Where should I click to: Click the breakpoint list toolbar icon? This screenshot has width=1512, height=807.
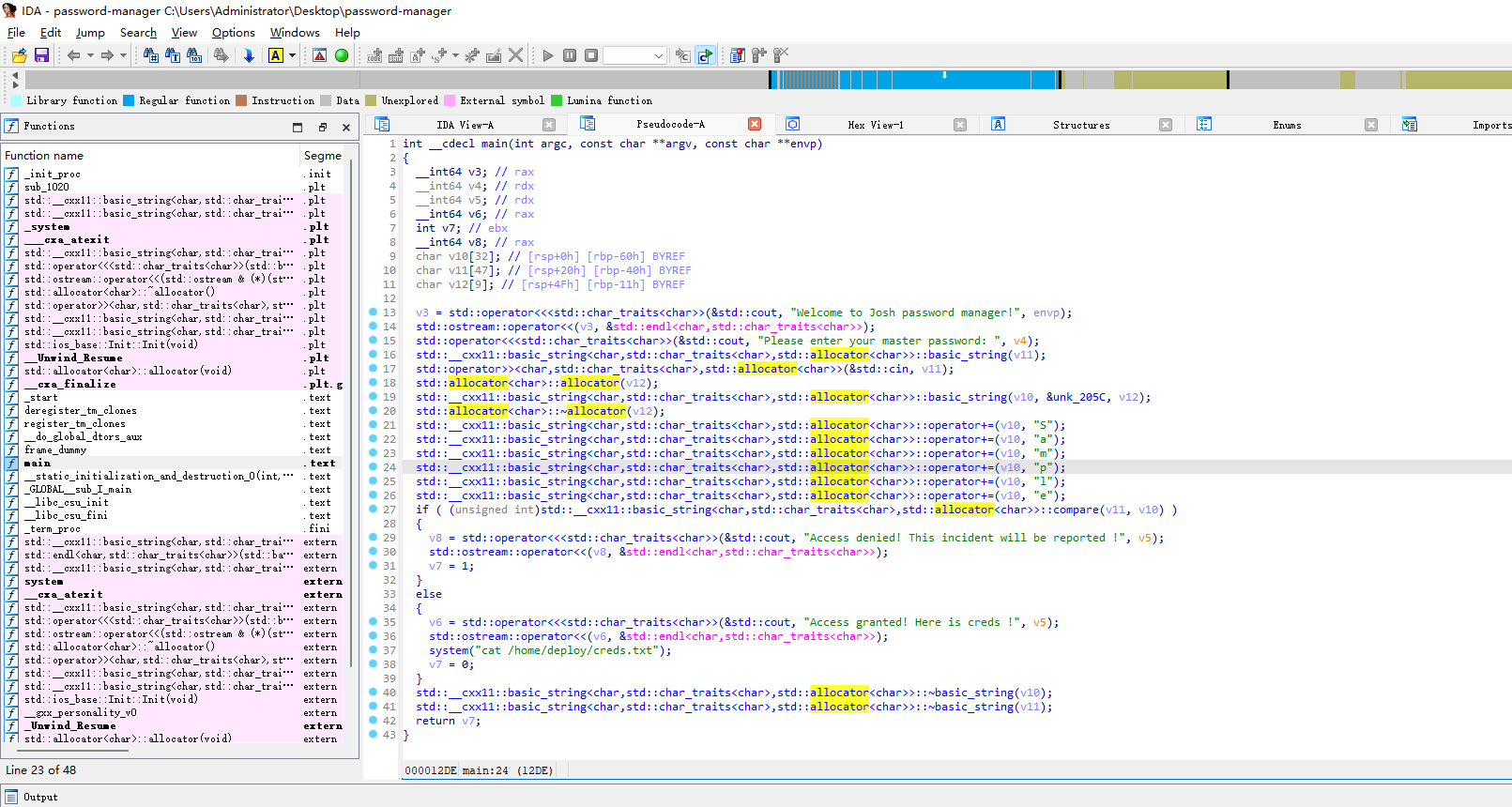(738, 55)
